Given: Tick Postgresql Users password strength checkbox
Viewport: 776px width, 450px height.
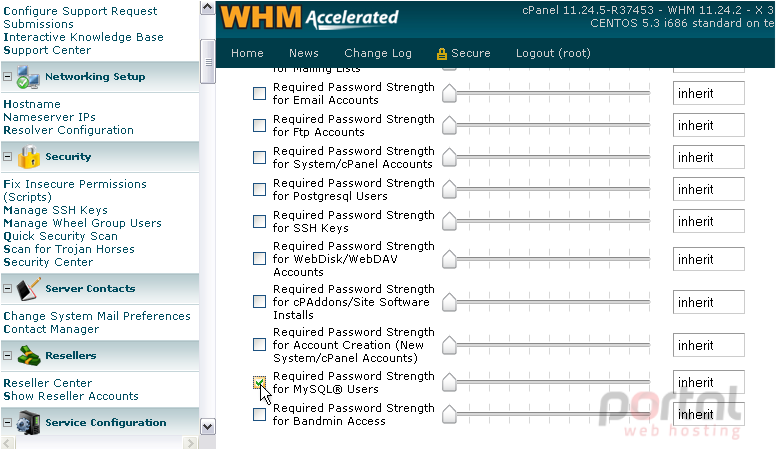Looking at the screenshot, I should [x=259, y=190].
